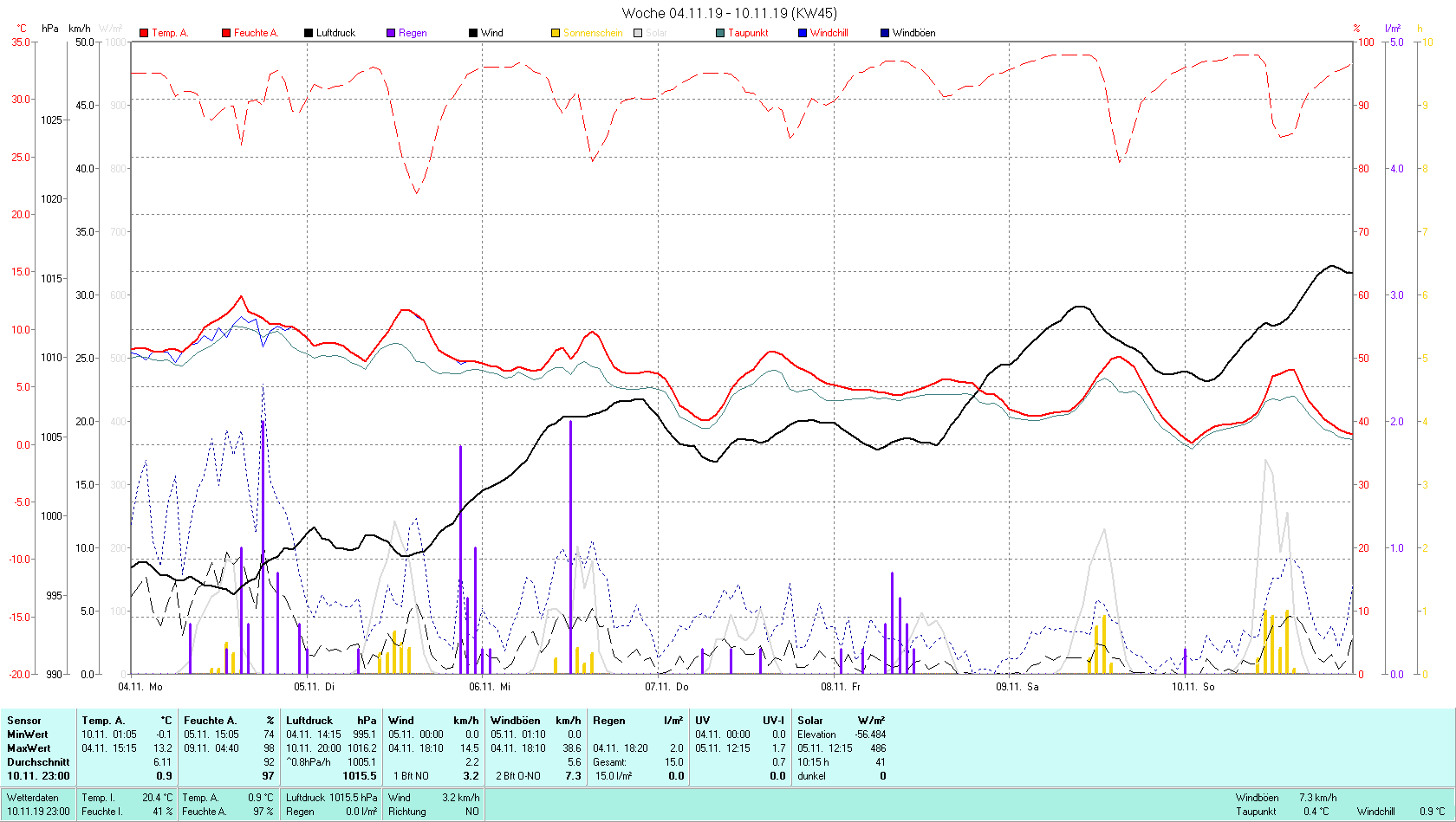Click the 'Sensor' header in the data table
Screen dimensions: 1456x822
click(24, 721)
